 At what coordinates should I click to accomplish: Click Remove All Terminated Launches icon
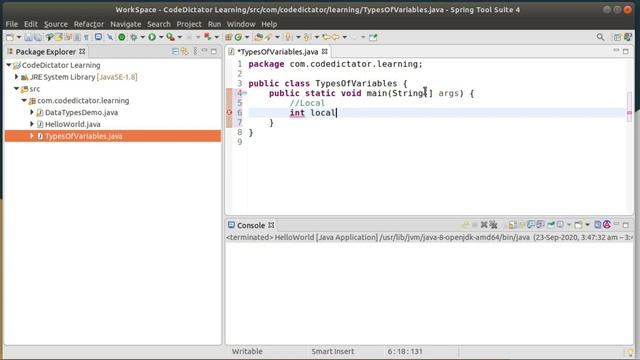coord(493,225)
